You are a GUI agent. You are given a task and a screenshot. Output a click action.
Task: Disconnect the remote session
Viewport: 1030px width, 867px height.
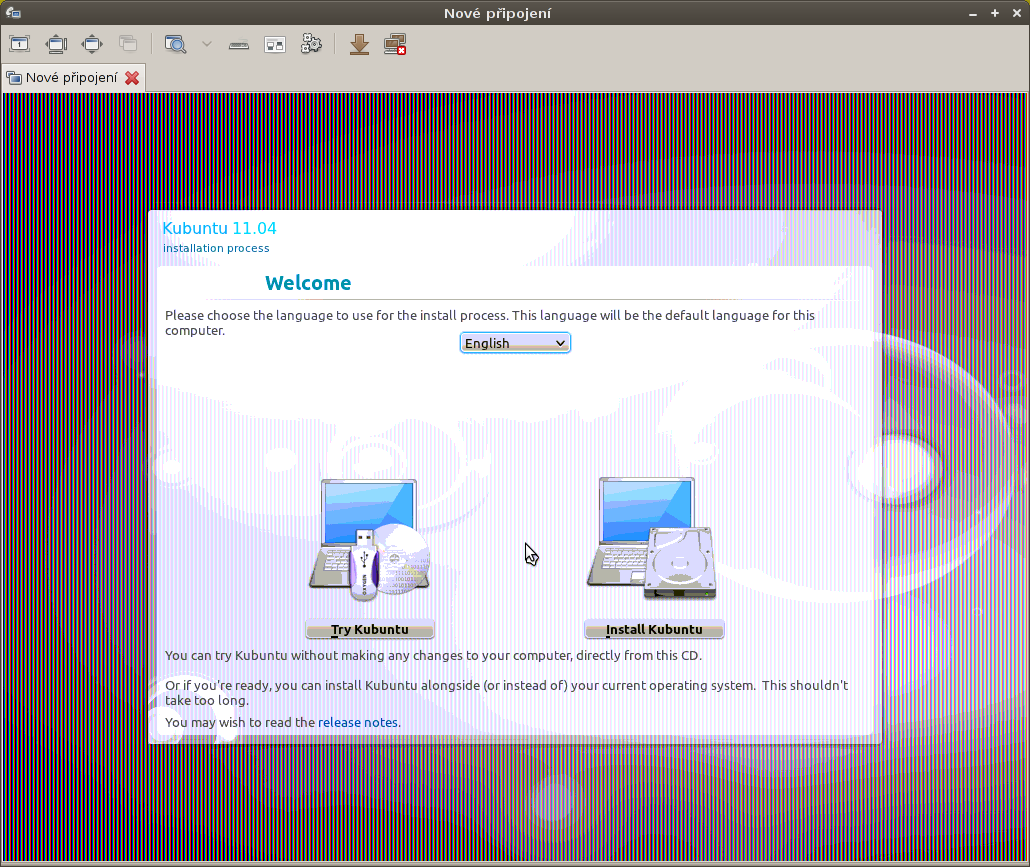tap(395, 44)
